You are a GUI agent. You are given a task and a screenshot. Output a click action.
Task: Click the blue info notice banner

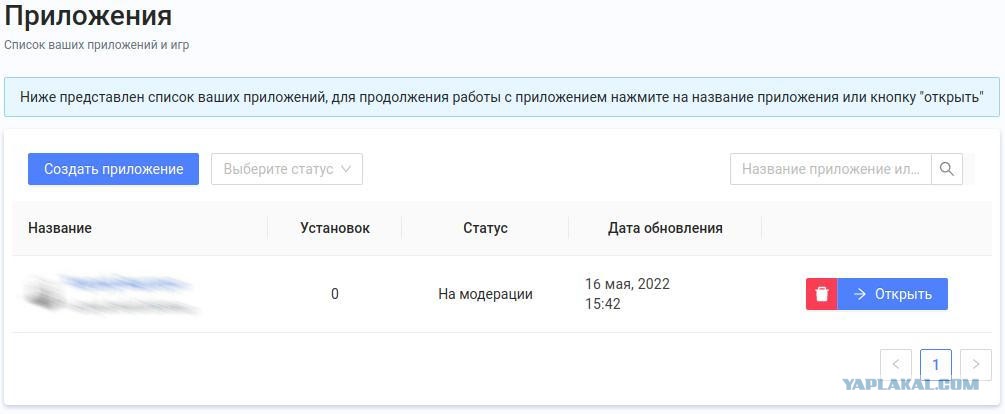click(x=502, y=97)
